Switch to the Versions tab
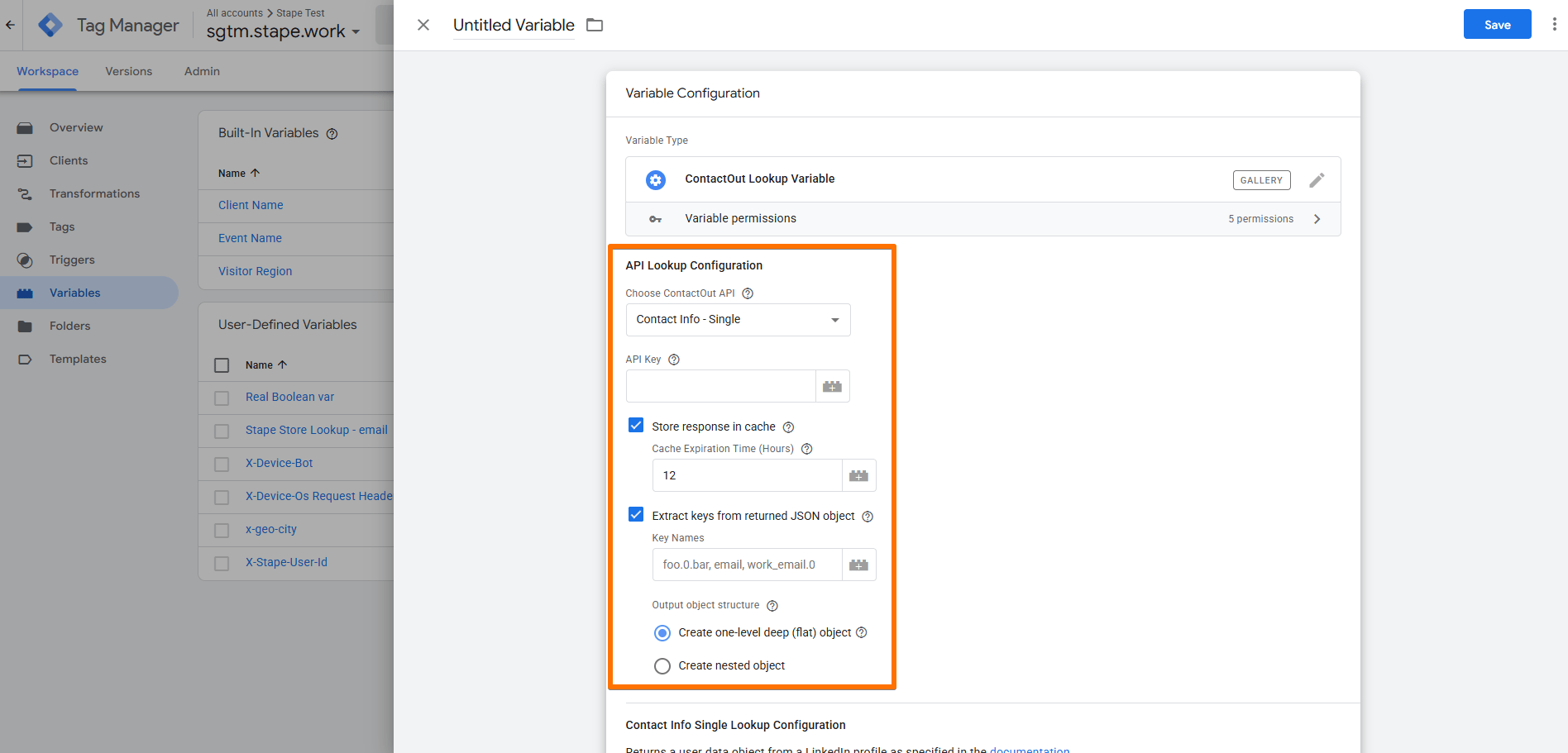Image resolution: width=1568 pixels, height=753 pixels. (x=129, y=71)
